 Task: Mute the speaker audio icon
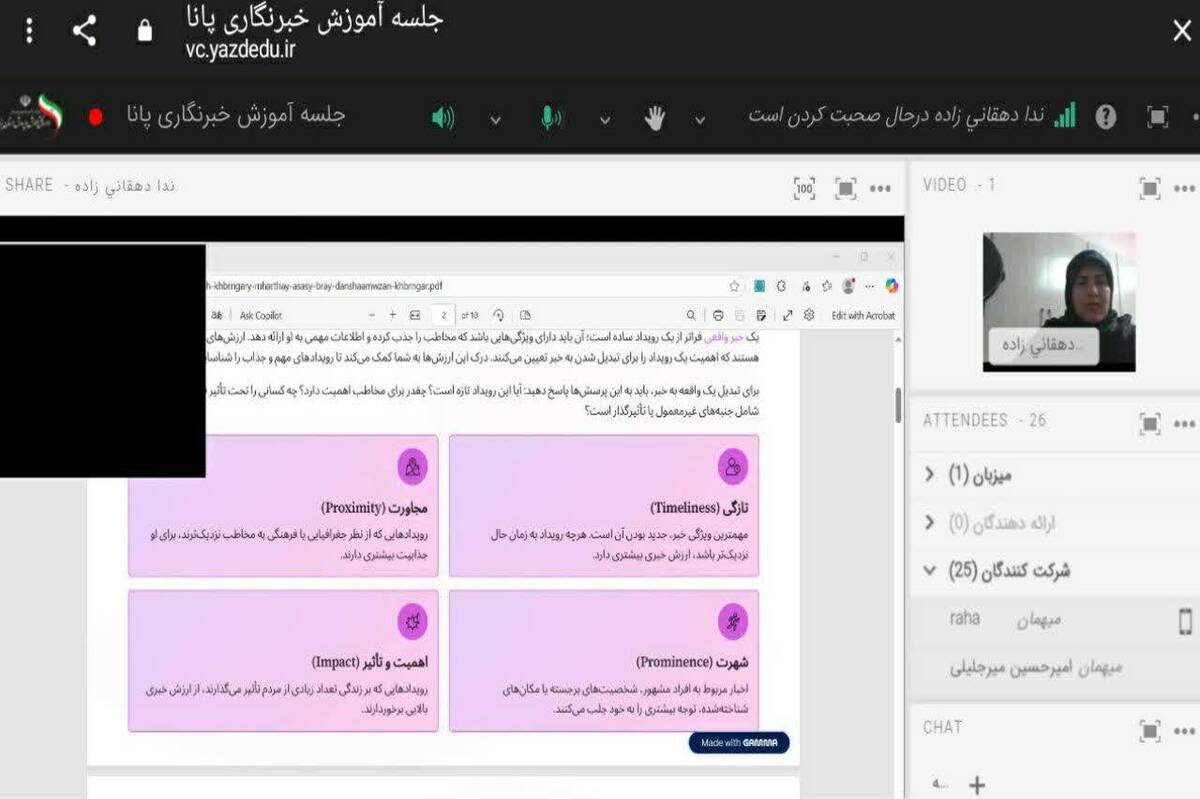pyautogui.click(x=443, y=118)
